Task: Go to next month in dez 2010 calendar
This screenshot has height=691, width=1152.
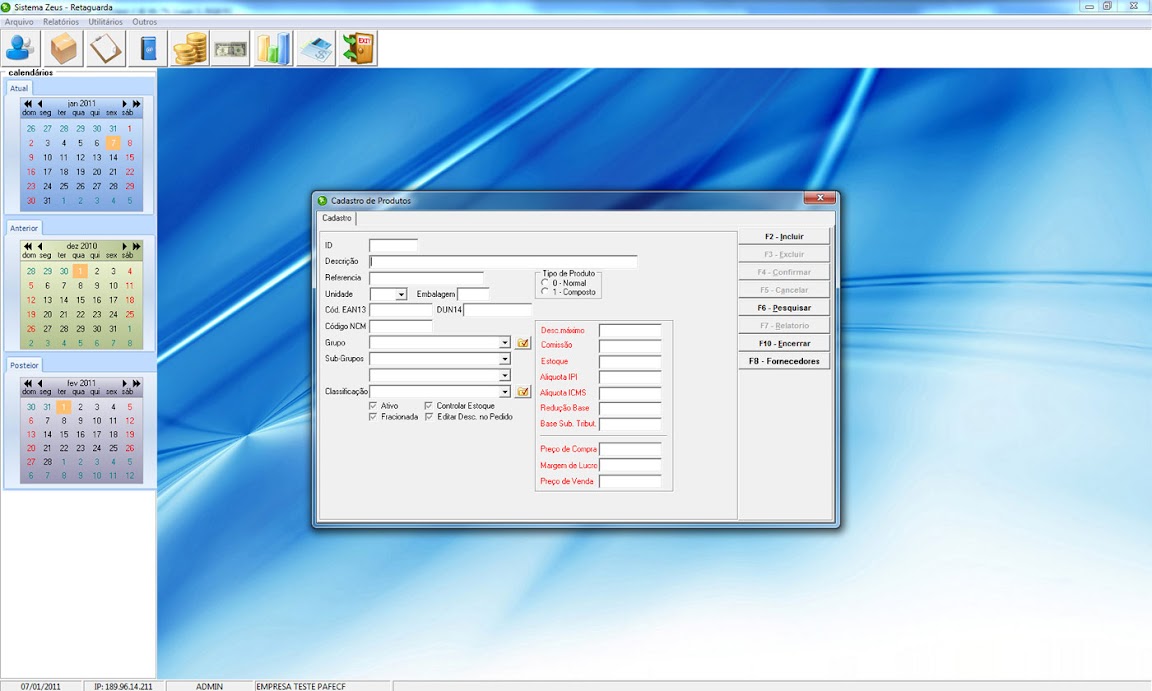Action: [x=124, y=246]
